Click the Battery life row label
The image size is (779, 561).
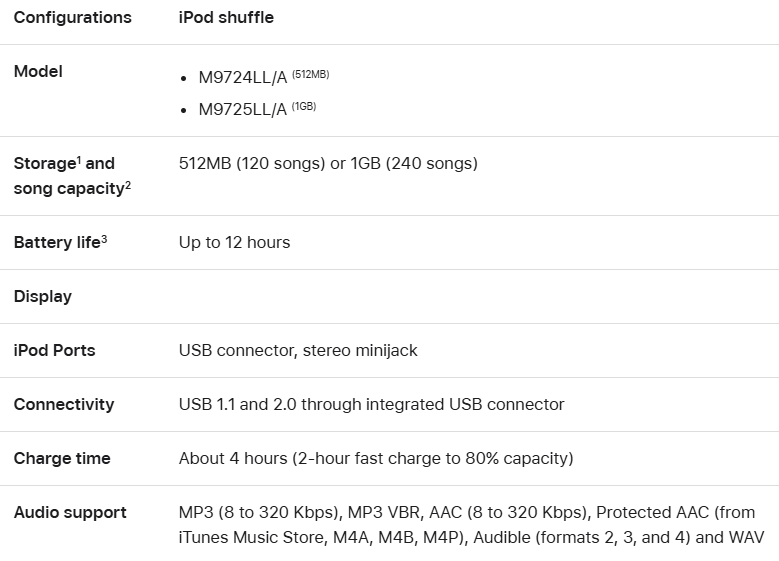pyautogui.click(x=56, y=242)
